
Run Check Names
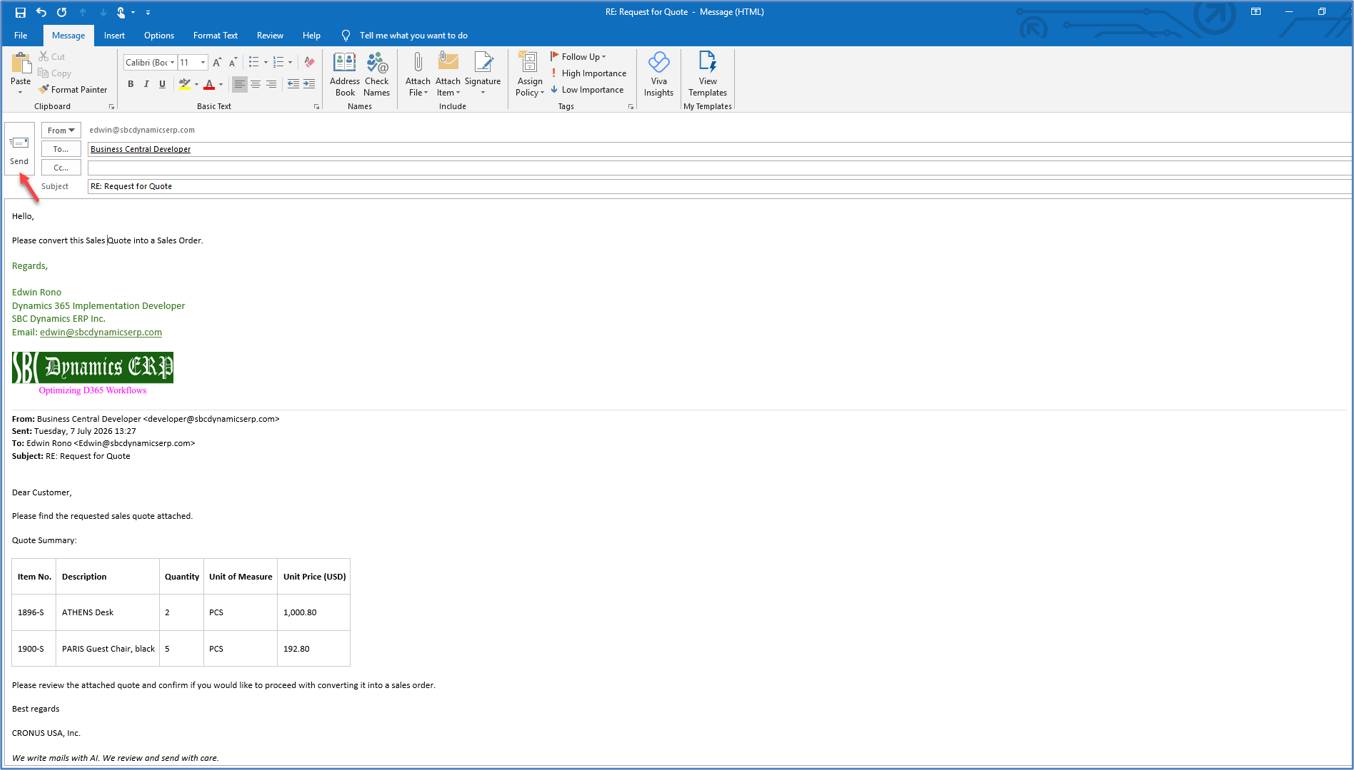click(x=377, y=74)
